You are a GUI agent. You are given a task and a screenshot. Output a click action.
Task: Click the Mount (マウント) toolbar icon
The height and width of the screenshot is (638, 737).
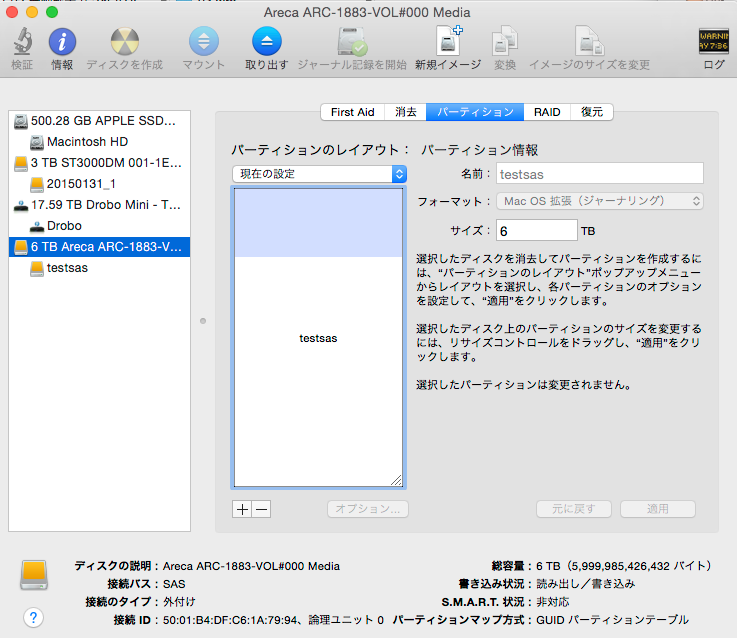pyautogui.click(x=204, y=41)
